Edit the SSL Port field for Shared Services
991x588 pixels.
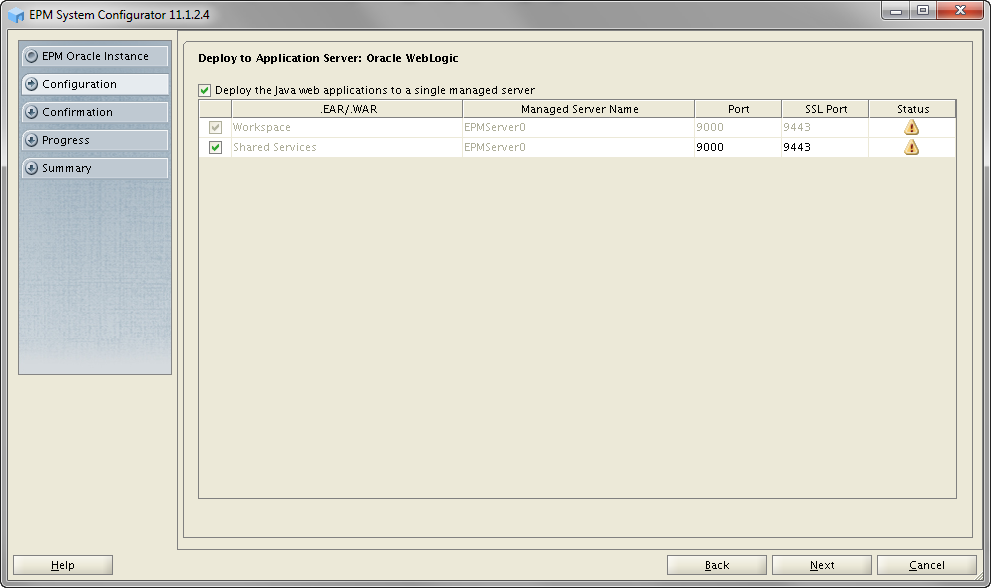click(825, 147)
